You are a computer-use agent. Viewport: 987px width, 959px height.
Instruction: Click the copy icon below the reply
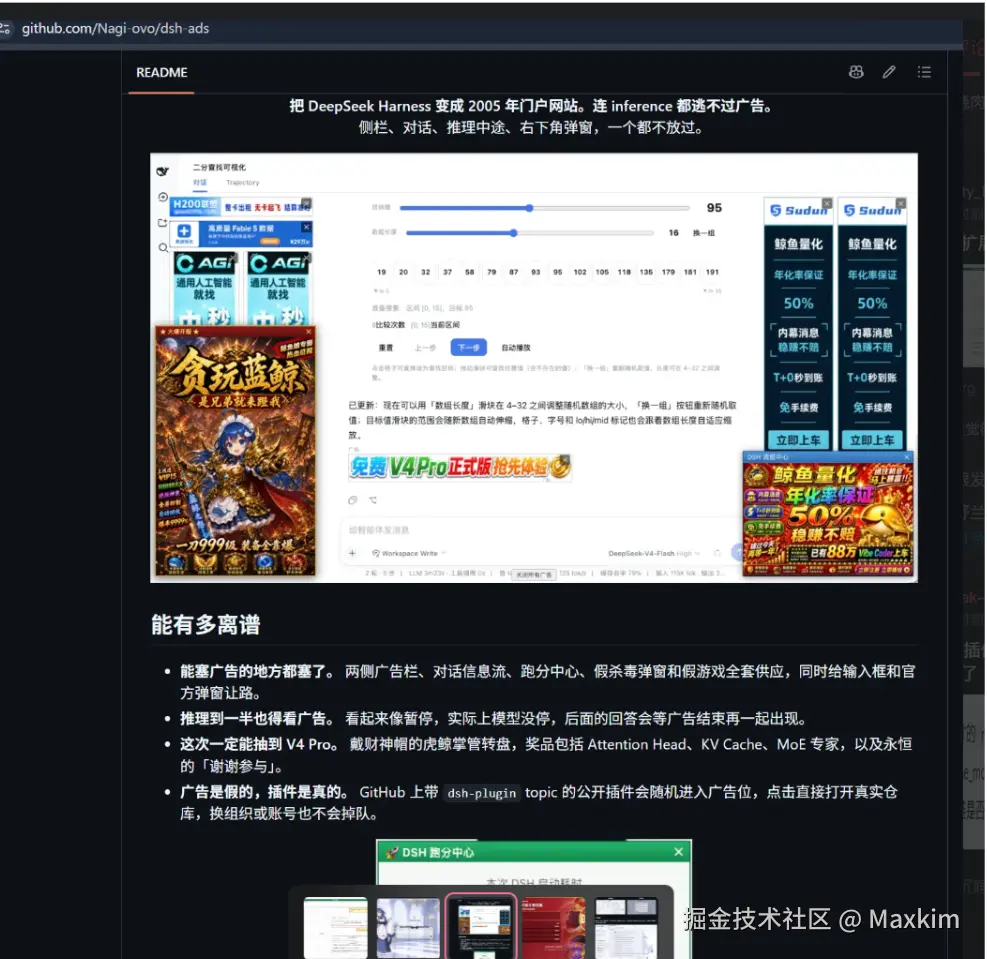click(x=352, y=500)
